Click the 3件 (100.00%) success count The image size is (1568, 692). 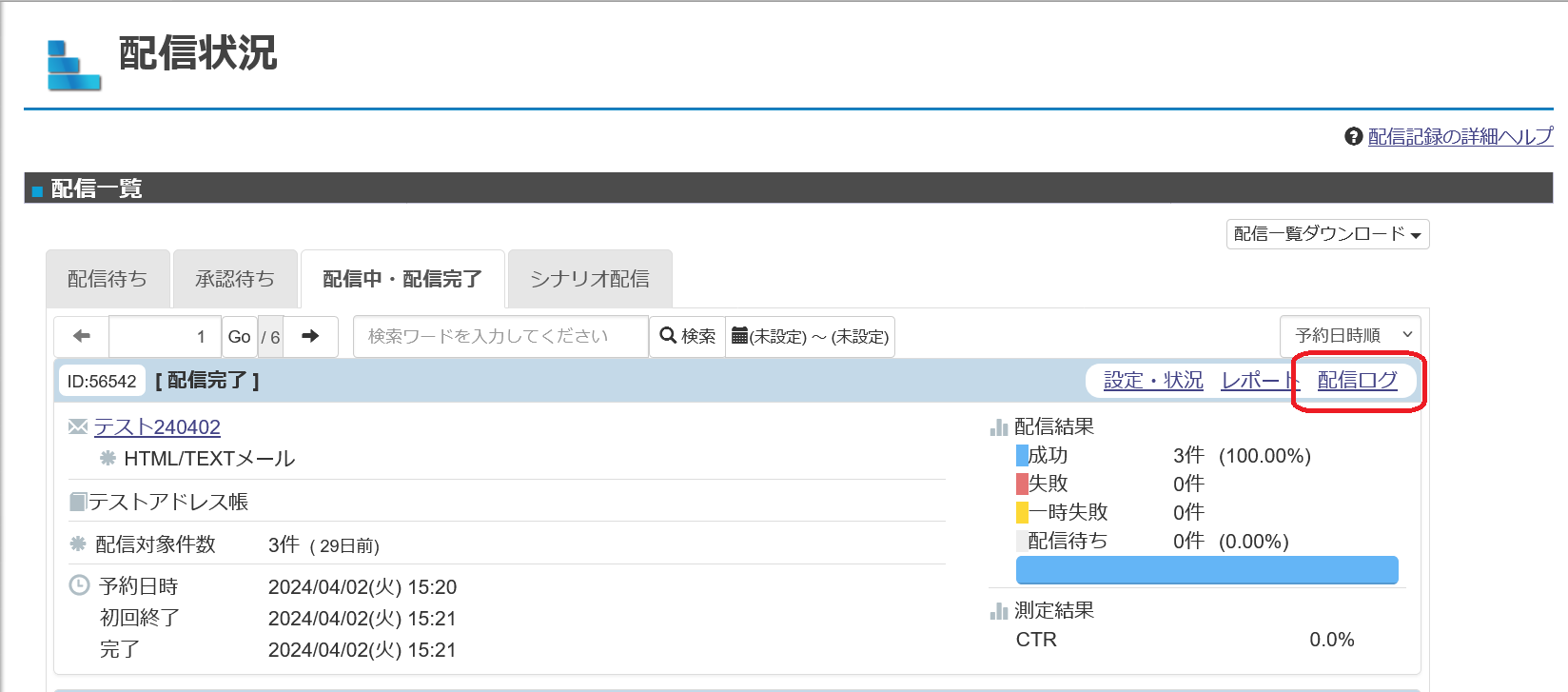[1242, 456]
